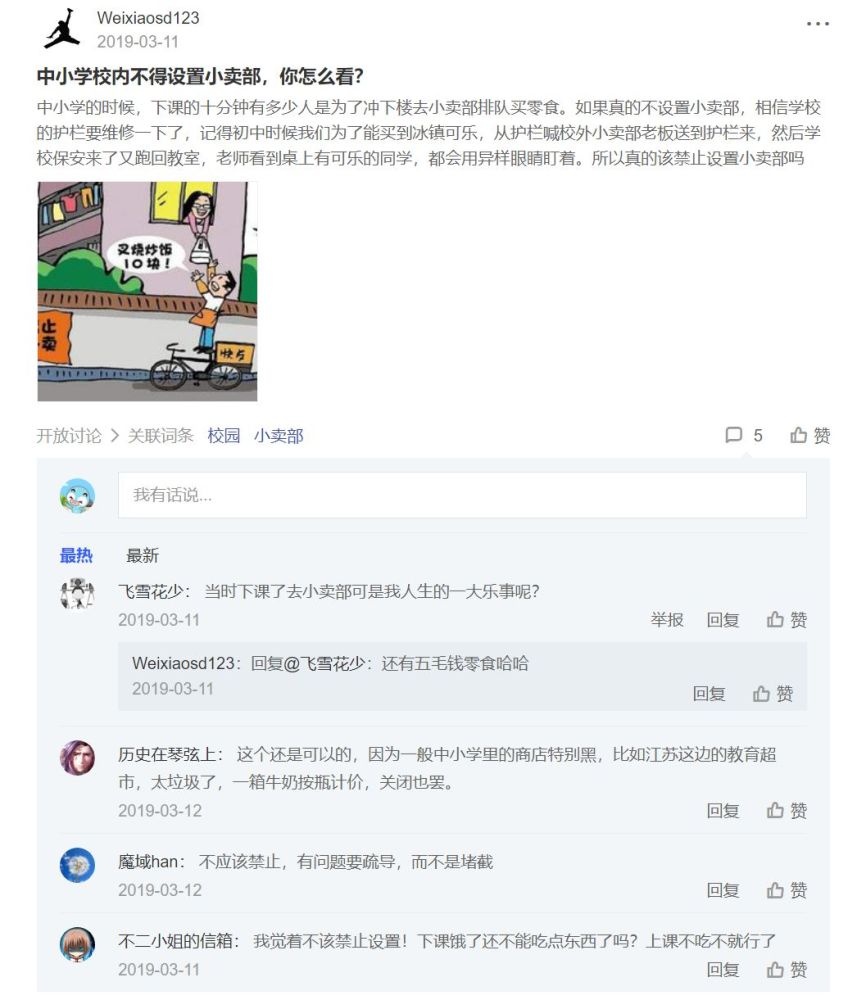Reply to 魔域han's comment

coord(723,890)
